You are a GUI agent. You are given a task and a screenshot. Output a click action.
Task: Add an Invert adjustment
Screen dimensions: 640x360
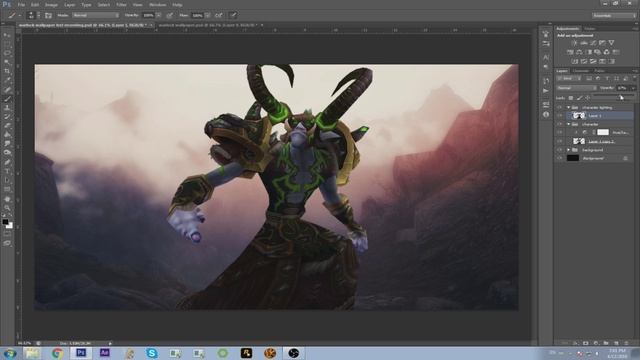575,61
